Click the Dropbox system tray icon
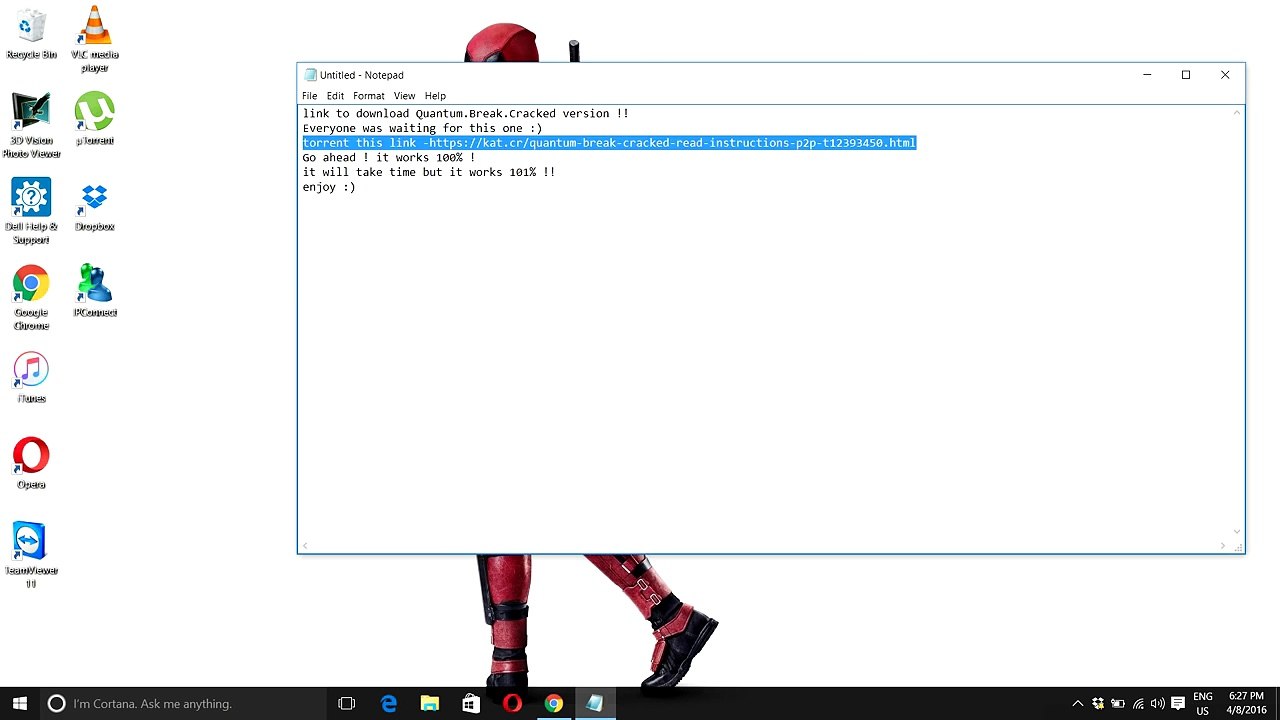The width and height of the screenshot is (1280, 720). coord(1098,704)
